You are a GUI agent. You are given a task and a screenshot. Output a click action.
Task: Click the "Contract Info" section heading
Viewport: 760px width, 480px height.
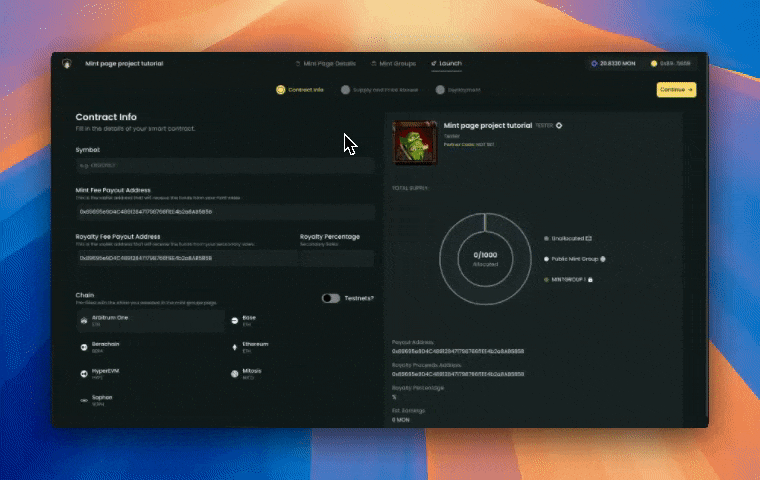106,117
